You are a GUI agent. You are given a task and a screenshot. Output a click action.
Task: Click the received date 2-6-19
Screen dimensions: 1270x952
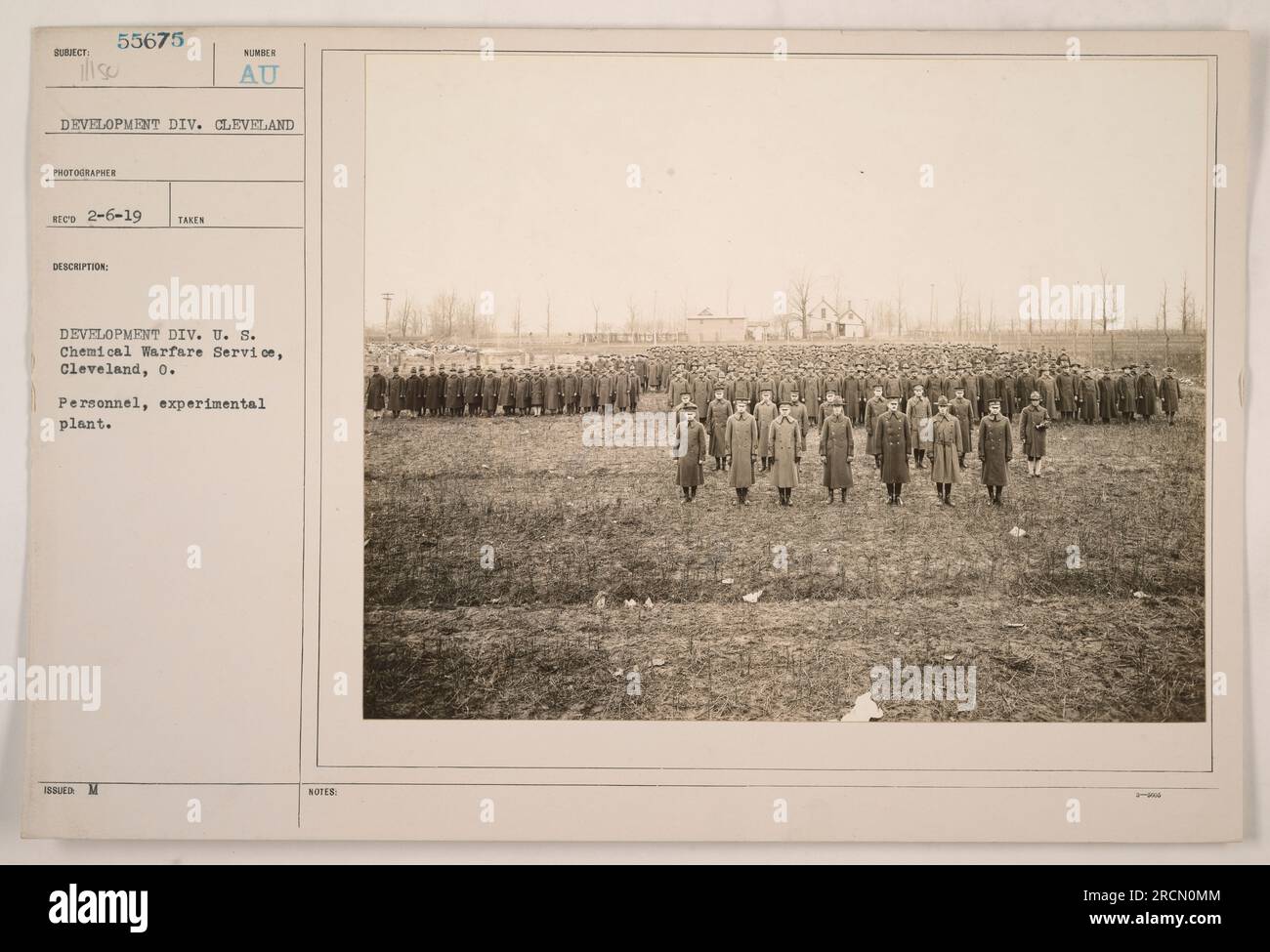[x=114, y=217]
